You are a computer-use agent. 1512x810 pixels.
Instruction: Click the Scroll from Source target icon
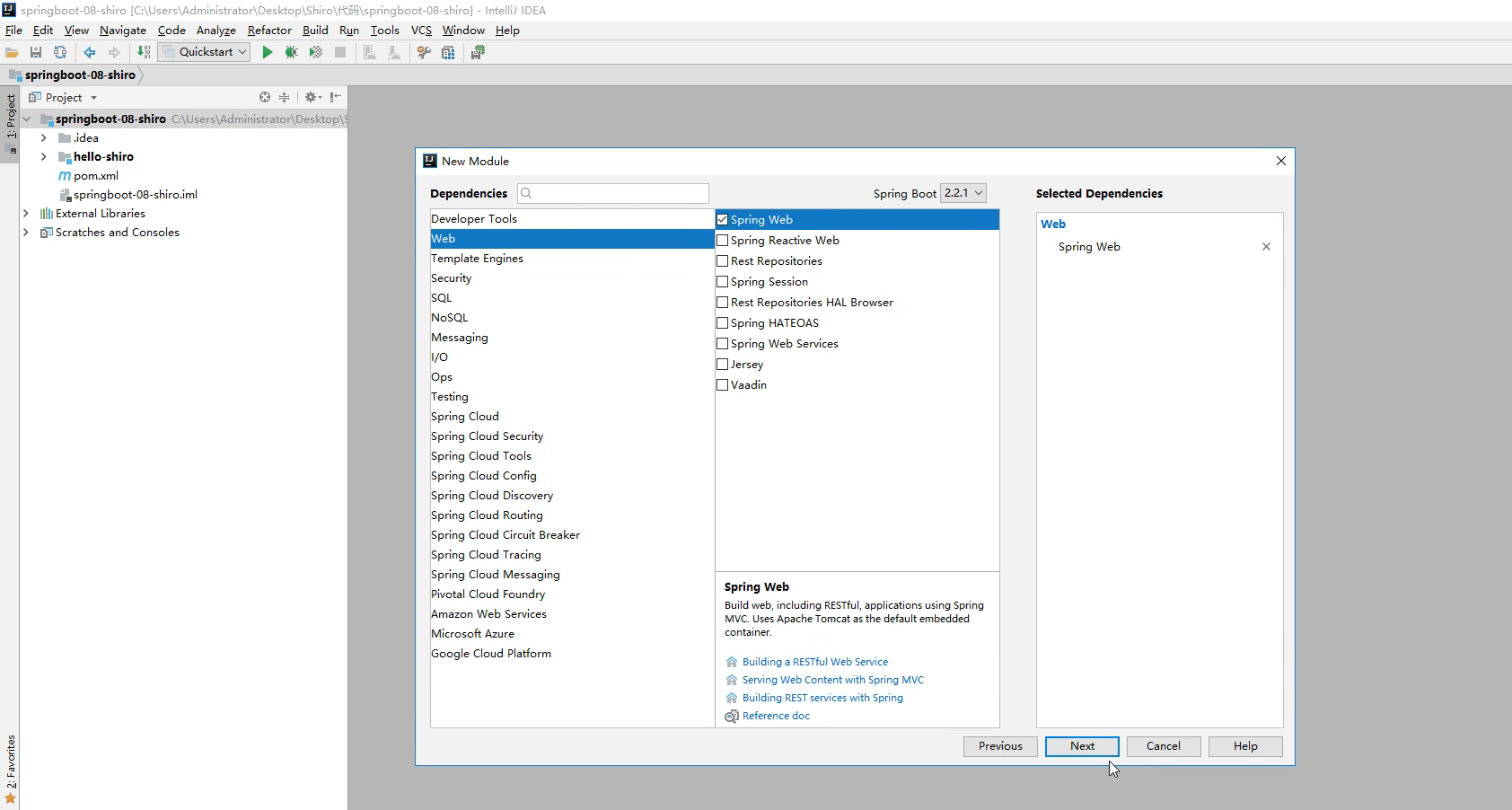(265, 97)
